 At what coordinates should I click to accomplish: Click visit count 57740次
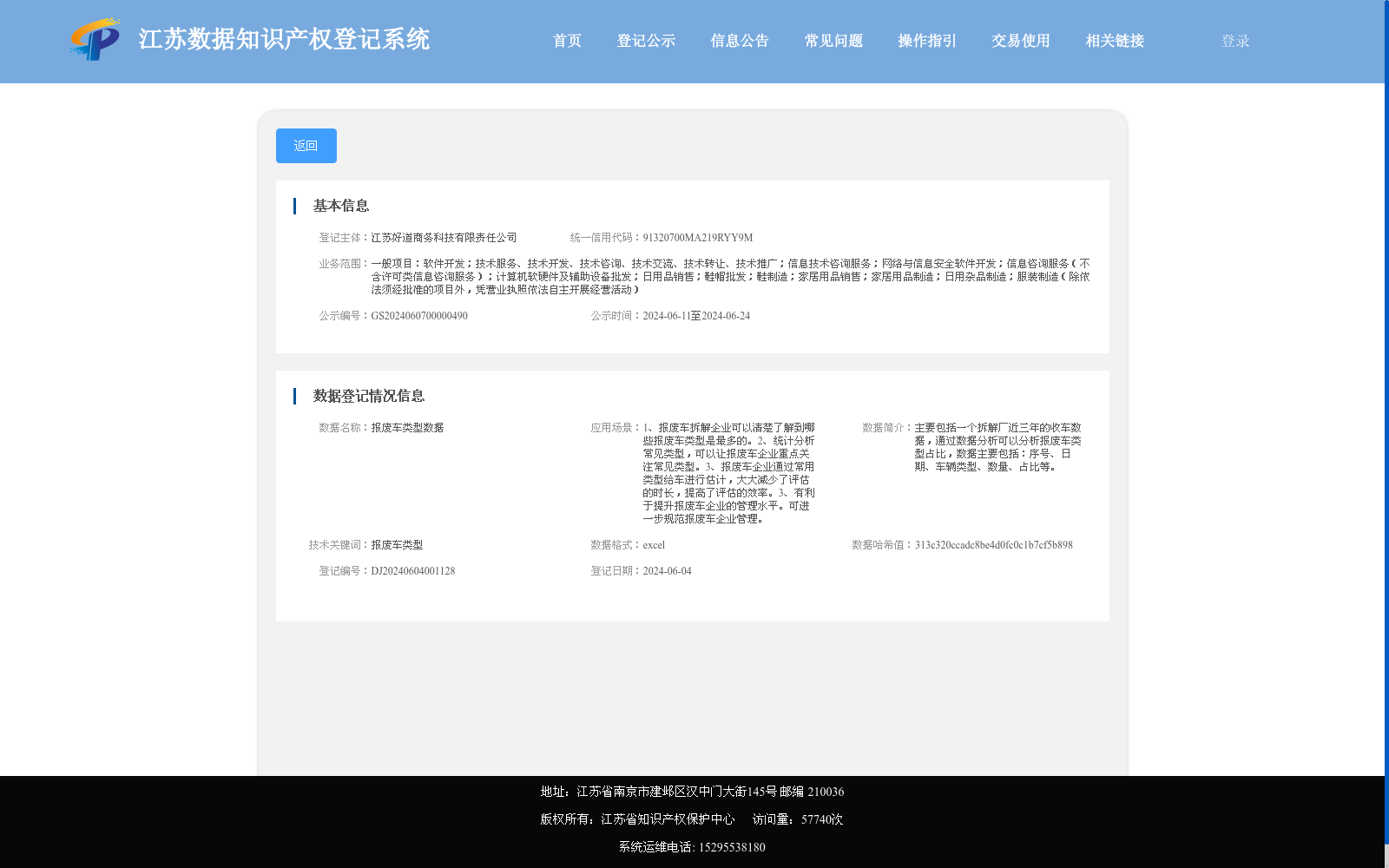pyautogui.click(x=822, y=819)
